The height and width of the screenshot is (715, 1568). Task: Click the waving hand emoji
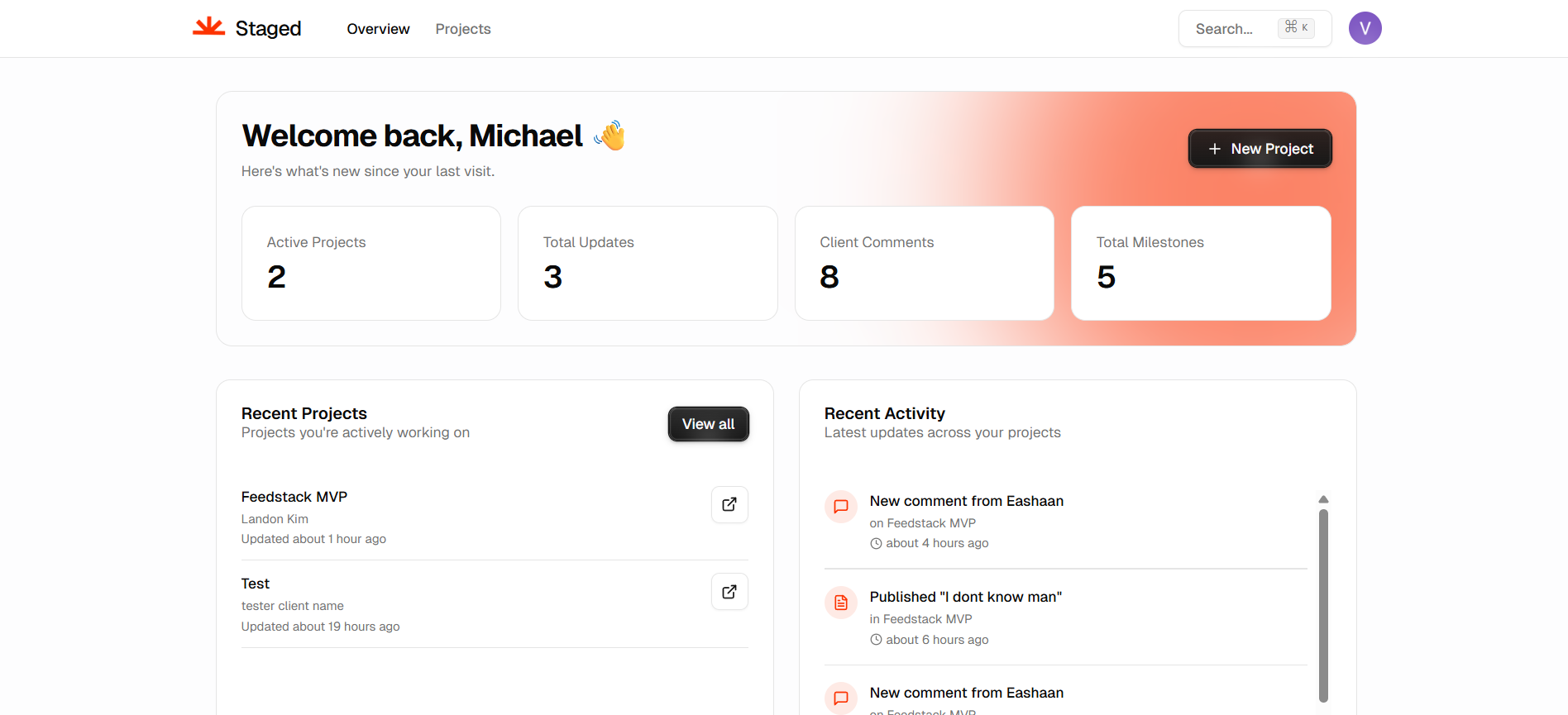[610, 135]
